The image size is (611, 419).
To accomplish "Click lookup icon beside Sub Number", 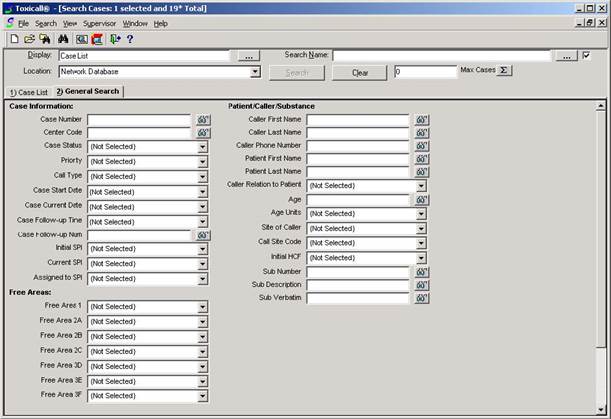I will click(x=421, y=272).
